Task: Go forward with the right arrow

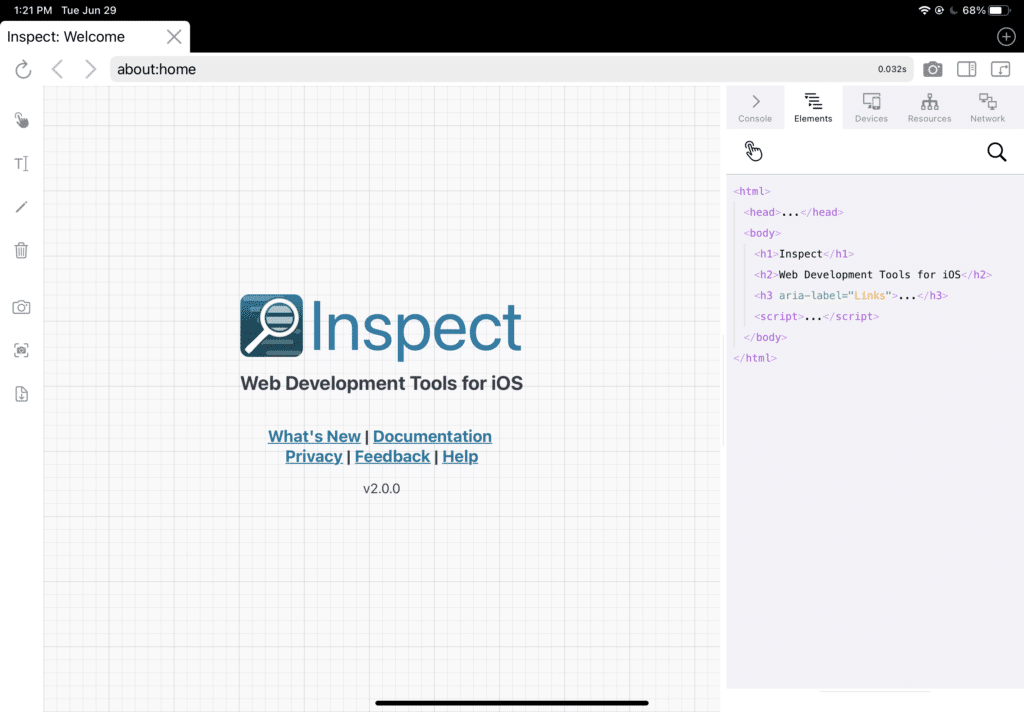Action: click(90, 69)
